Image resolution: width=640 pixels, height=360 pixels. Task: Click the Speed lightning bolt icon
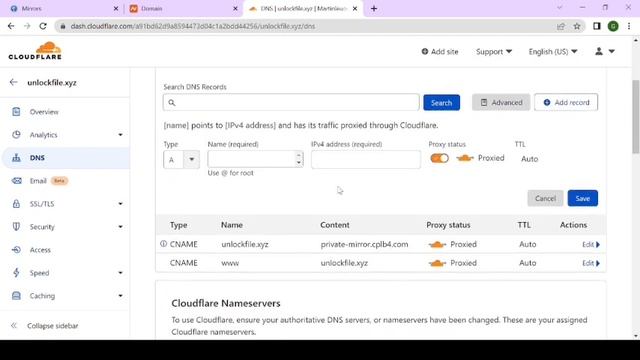click(16, 273)
